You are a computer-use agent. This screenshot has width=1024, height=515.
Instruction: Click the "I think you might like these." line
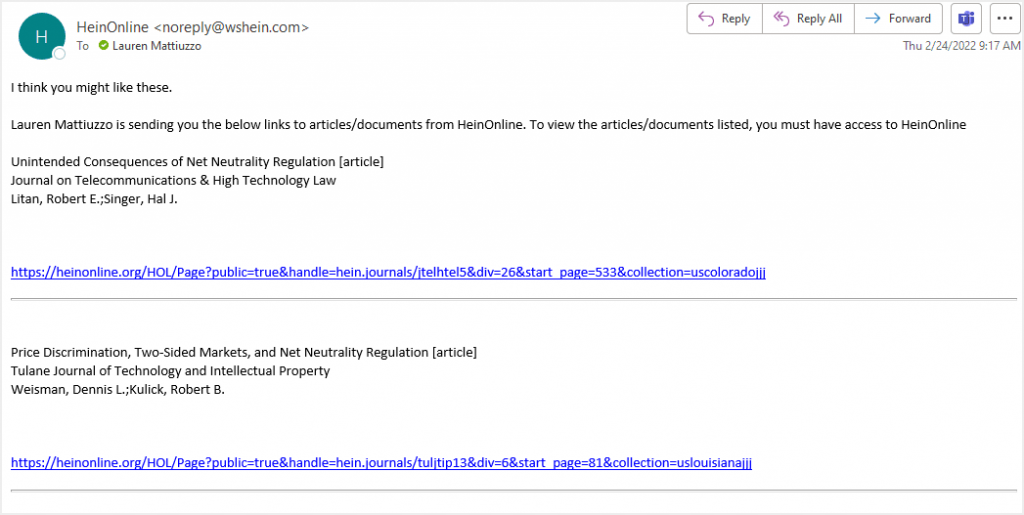[x=91, y=87]
